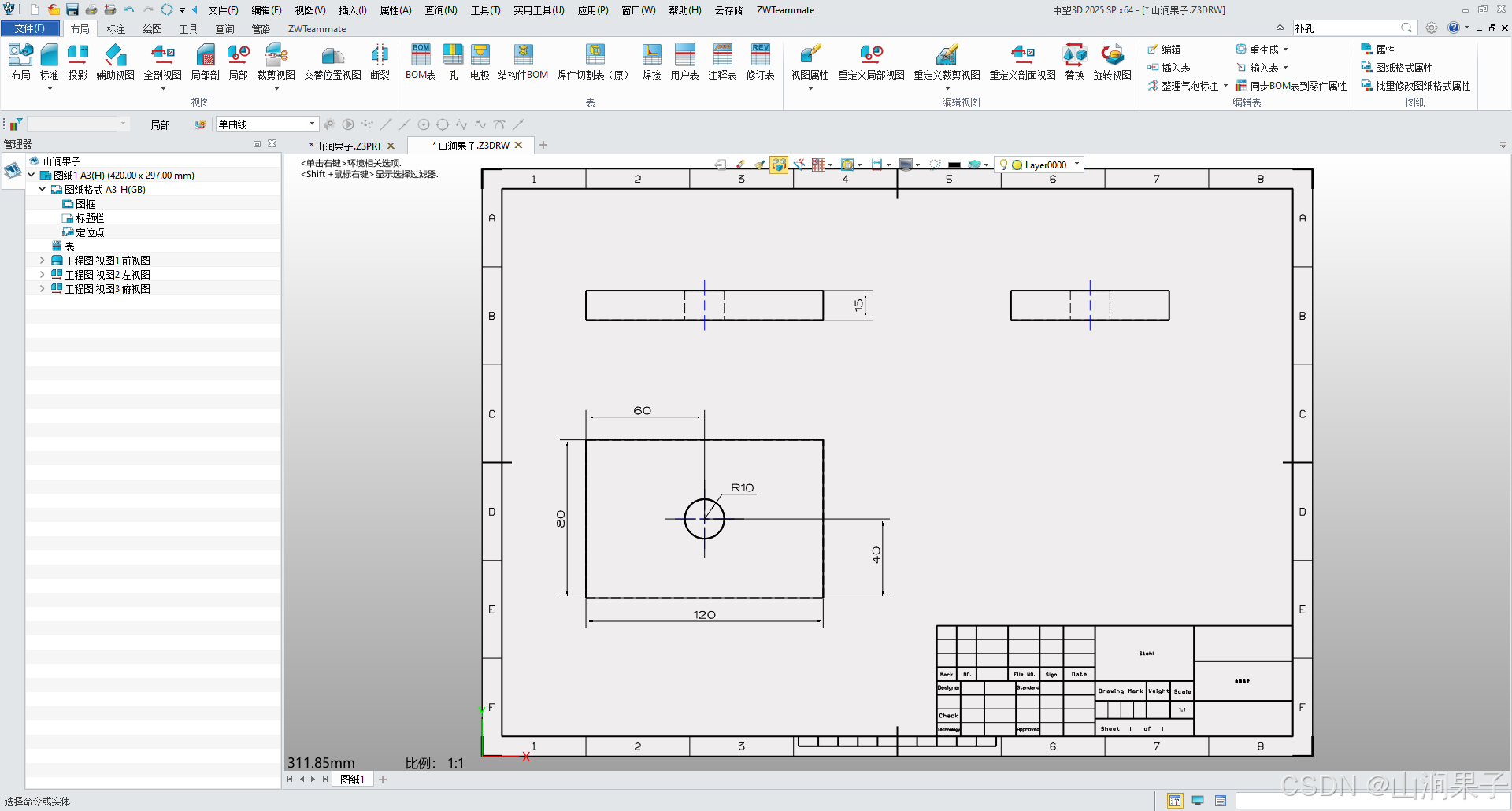Select the 断裂 break view tool
Screen dimensions: 1512x811
(380, 61)
